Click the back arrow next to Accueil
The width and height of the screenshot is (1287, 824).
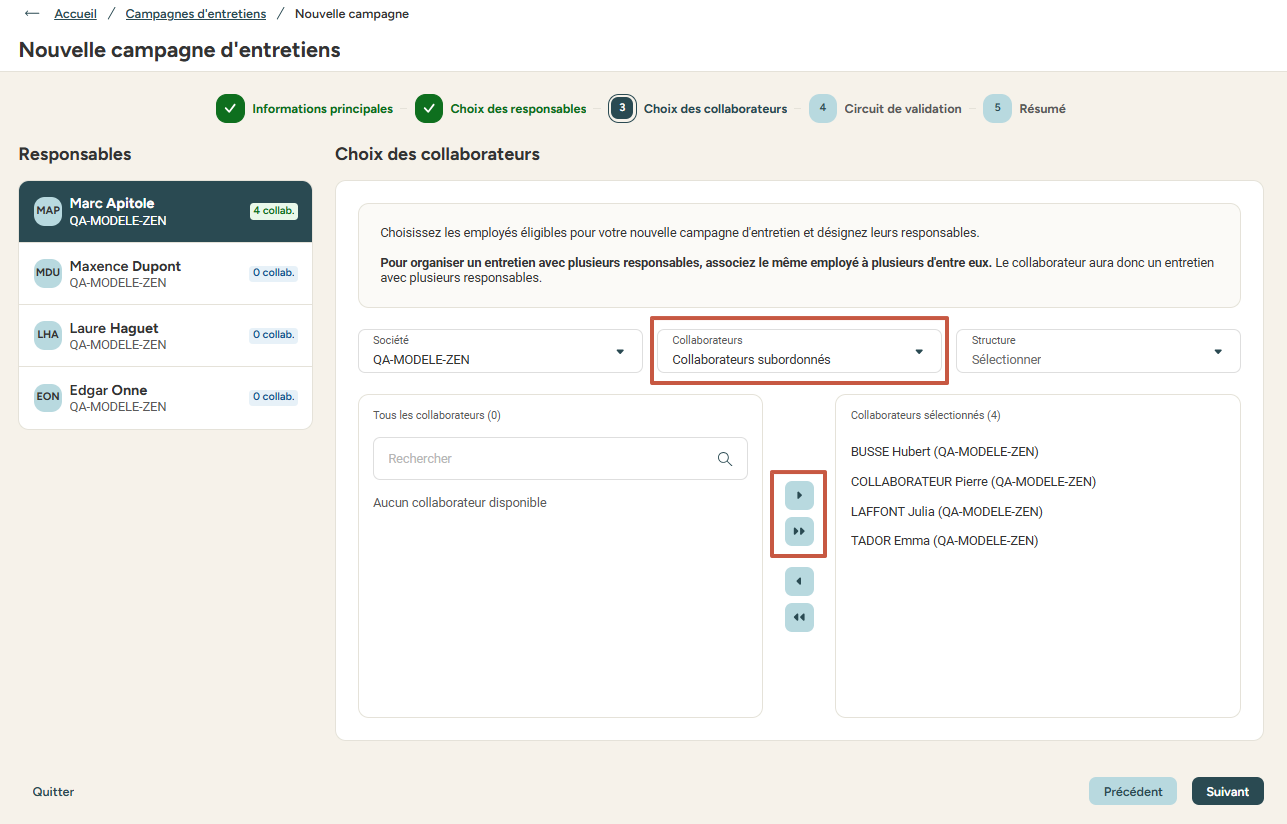[x=32, y=14]
